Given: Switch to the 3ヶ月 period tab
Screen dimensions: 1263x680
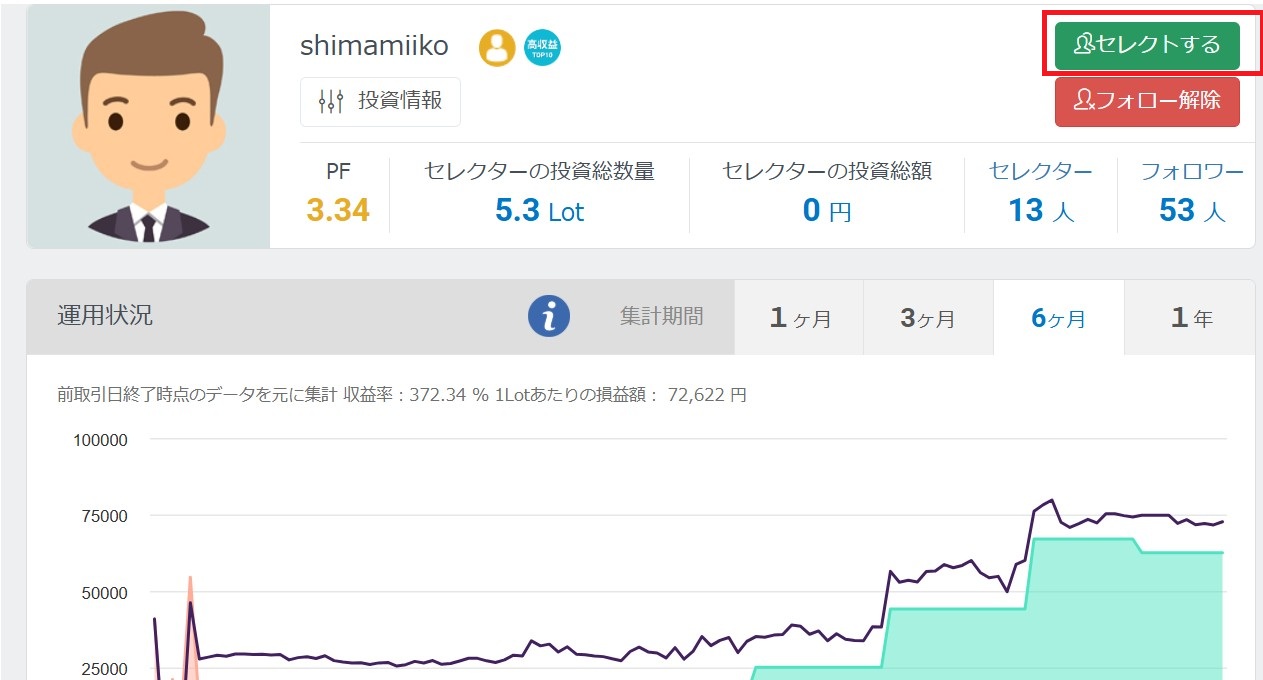Looking at the screenshot, I should click(x=928, y=318).
